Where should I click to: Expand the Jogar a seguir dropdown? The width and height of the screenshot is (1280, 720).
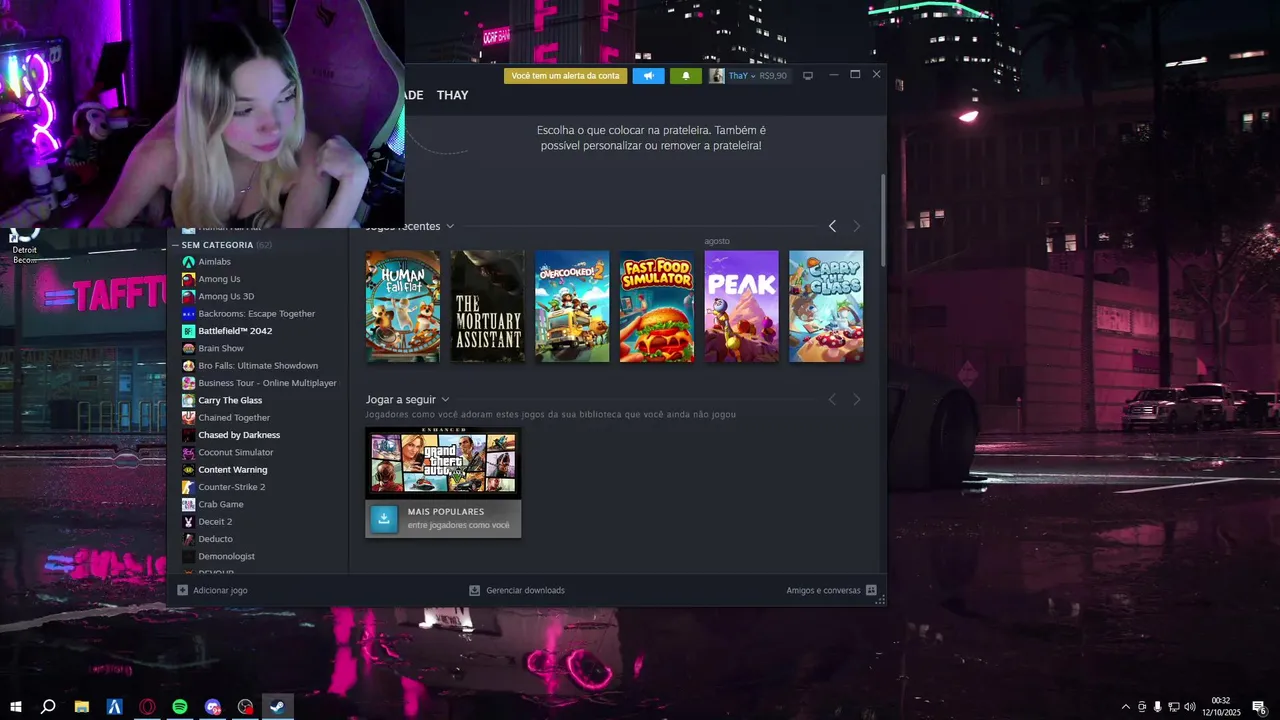tap(445, 400)
